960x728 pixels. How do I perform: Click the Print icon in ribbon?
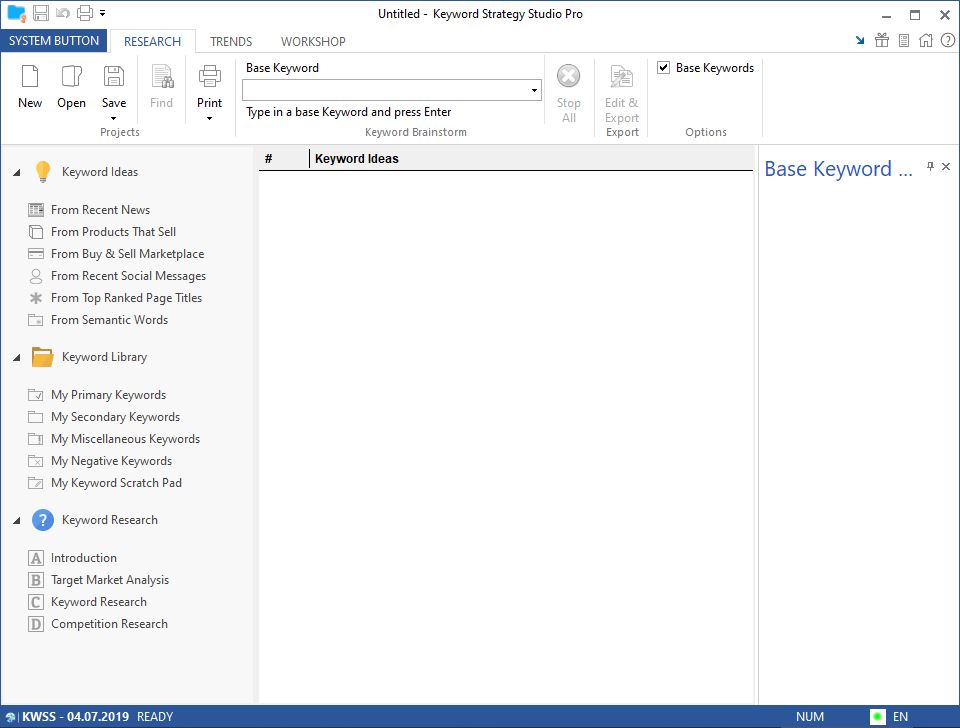[209, 77]
